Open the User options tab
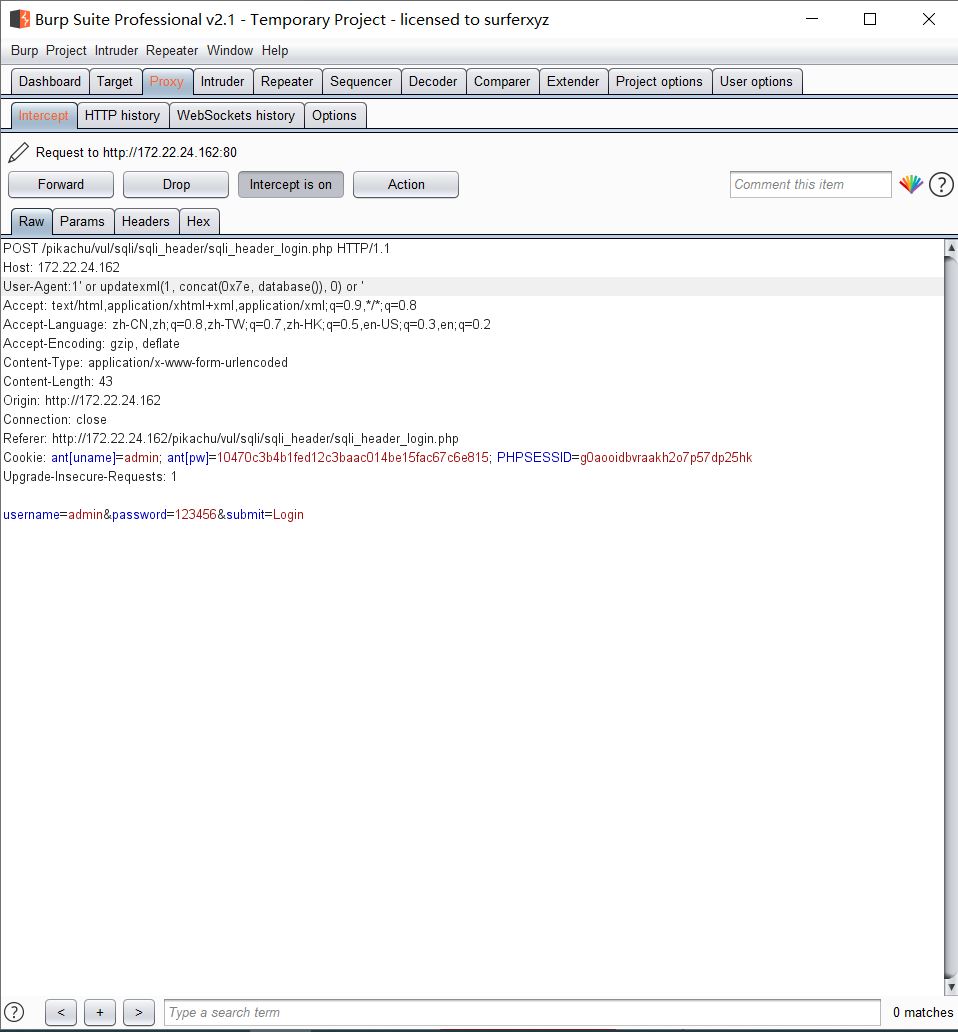 coord(756,82)
